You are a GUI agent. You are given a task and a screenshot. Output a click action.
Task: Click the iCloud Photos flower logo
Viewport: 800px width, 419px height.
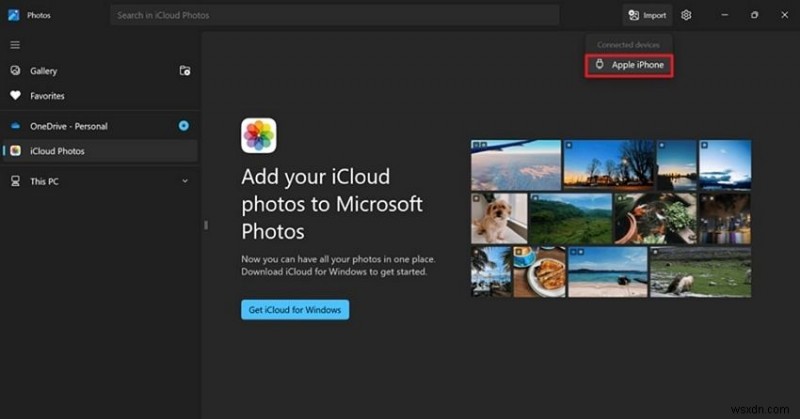(259, 136)
